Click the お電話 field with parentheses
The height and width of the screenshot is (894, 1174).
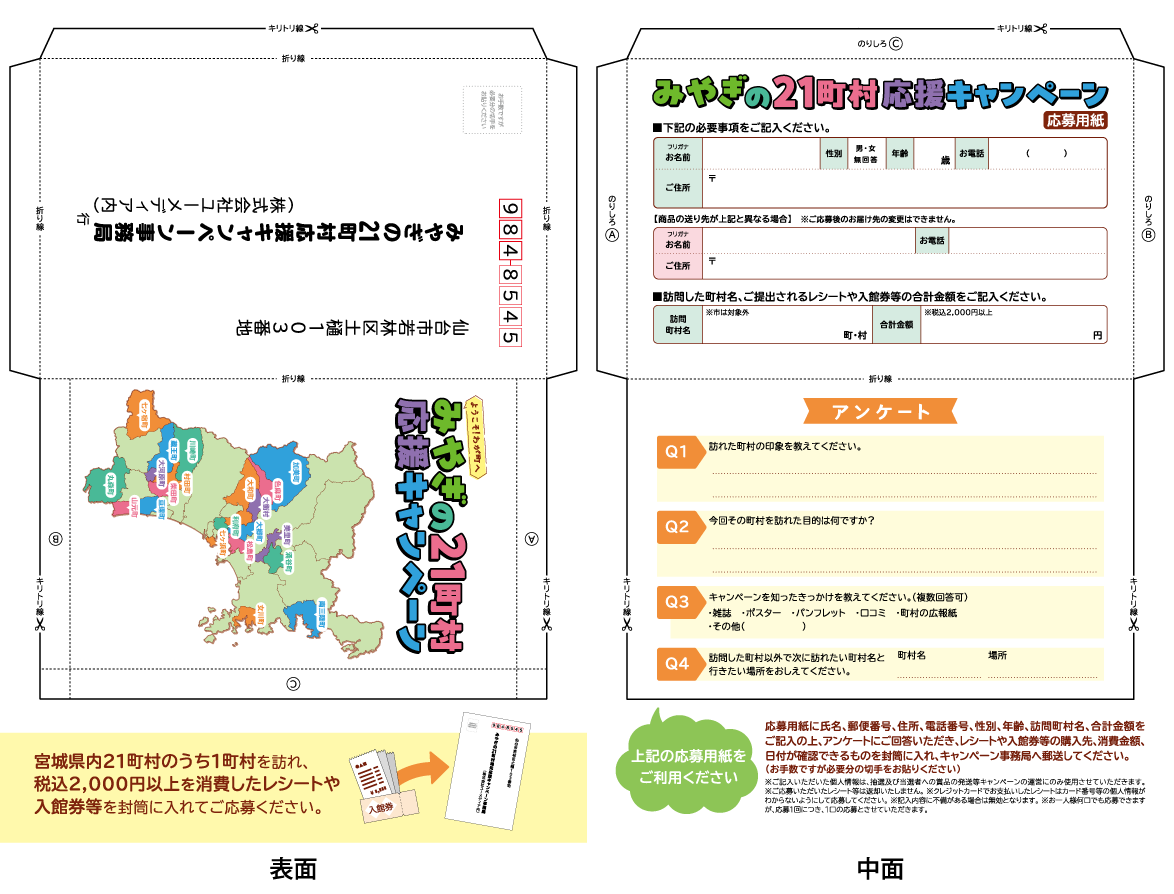point(1047,153)
